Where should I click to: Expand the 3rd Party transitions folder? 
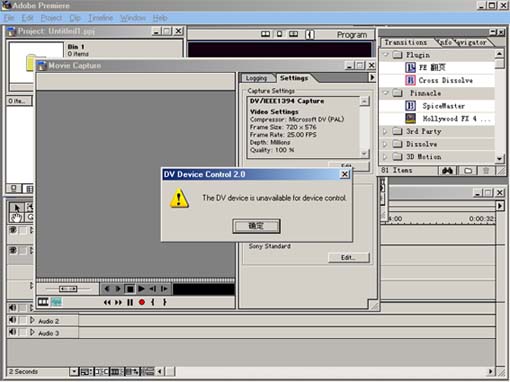pos(385,131)
